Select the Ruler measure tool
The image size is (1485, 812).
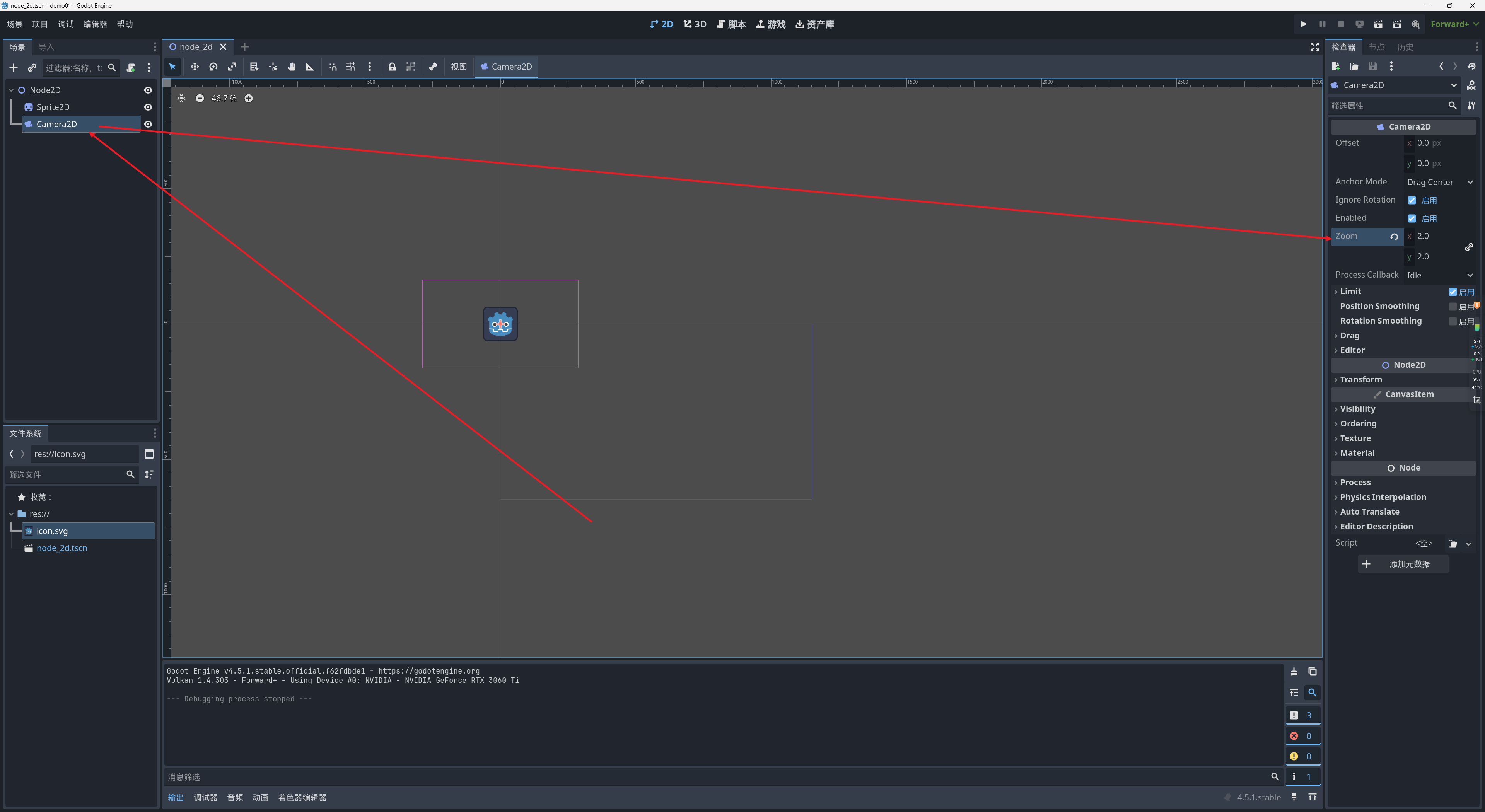point(309,67)
